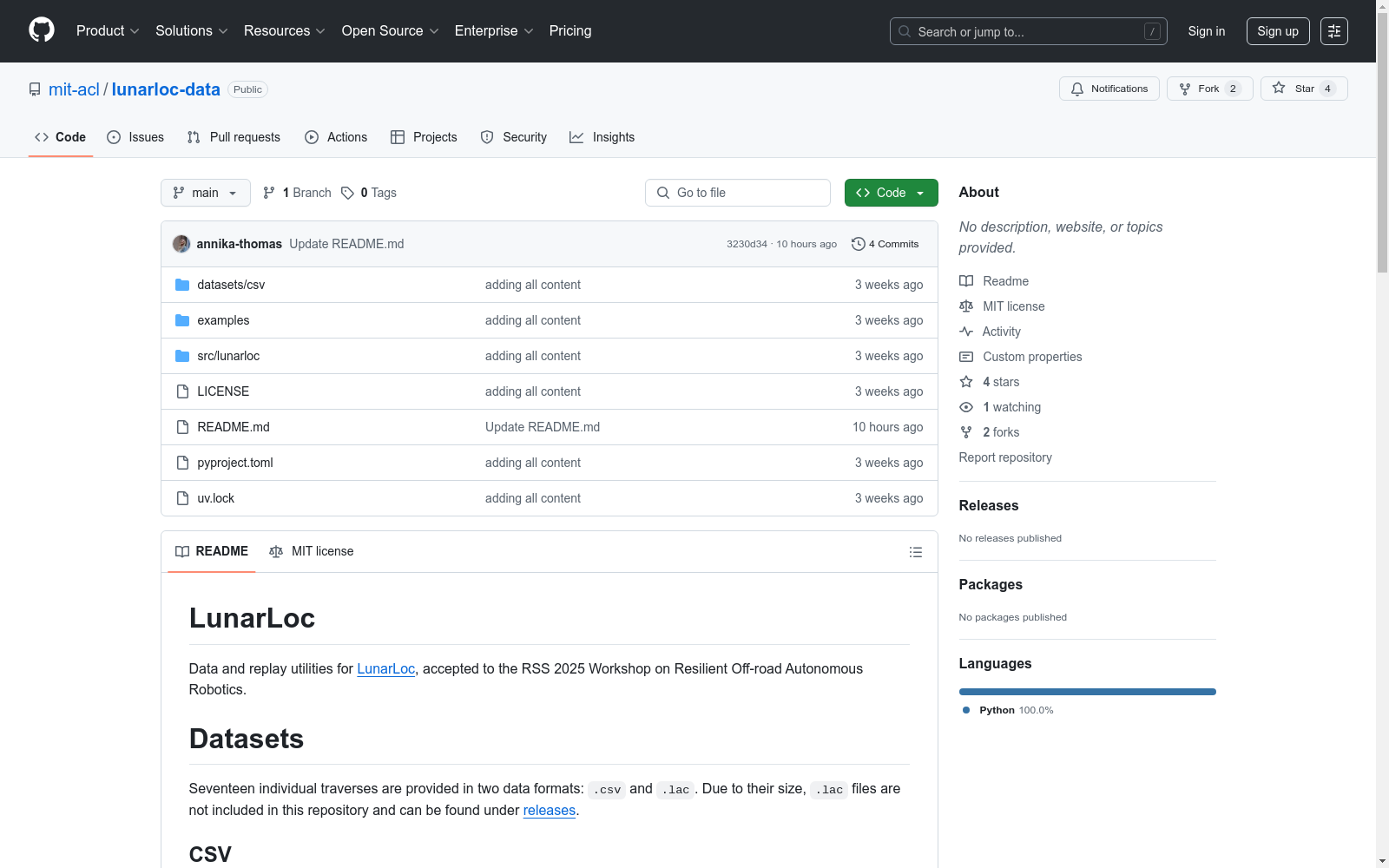The image size is (1389, 868).
Task: Click the Sign up button
Action: tap(1278, 31)
